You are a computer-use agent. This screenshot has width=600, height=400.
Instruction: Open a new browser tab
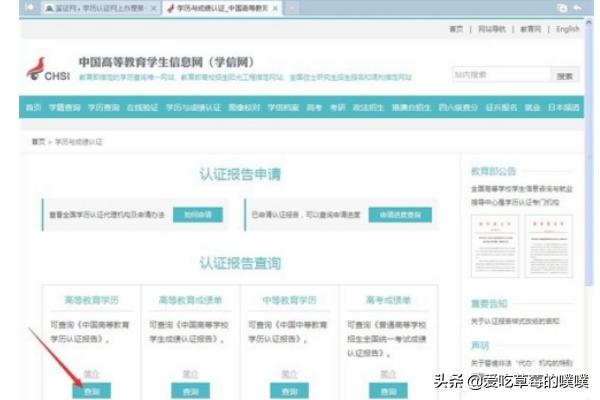[x=292, y=8]
